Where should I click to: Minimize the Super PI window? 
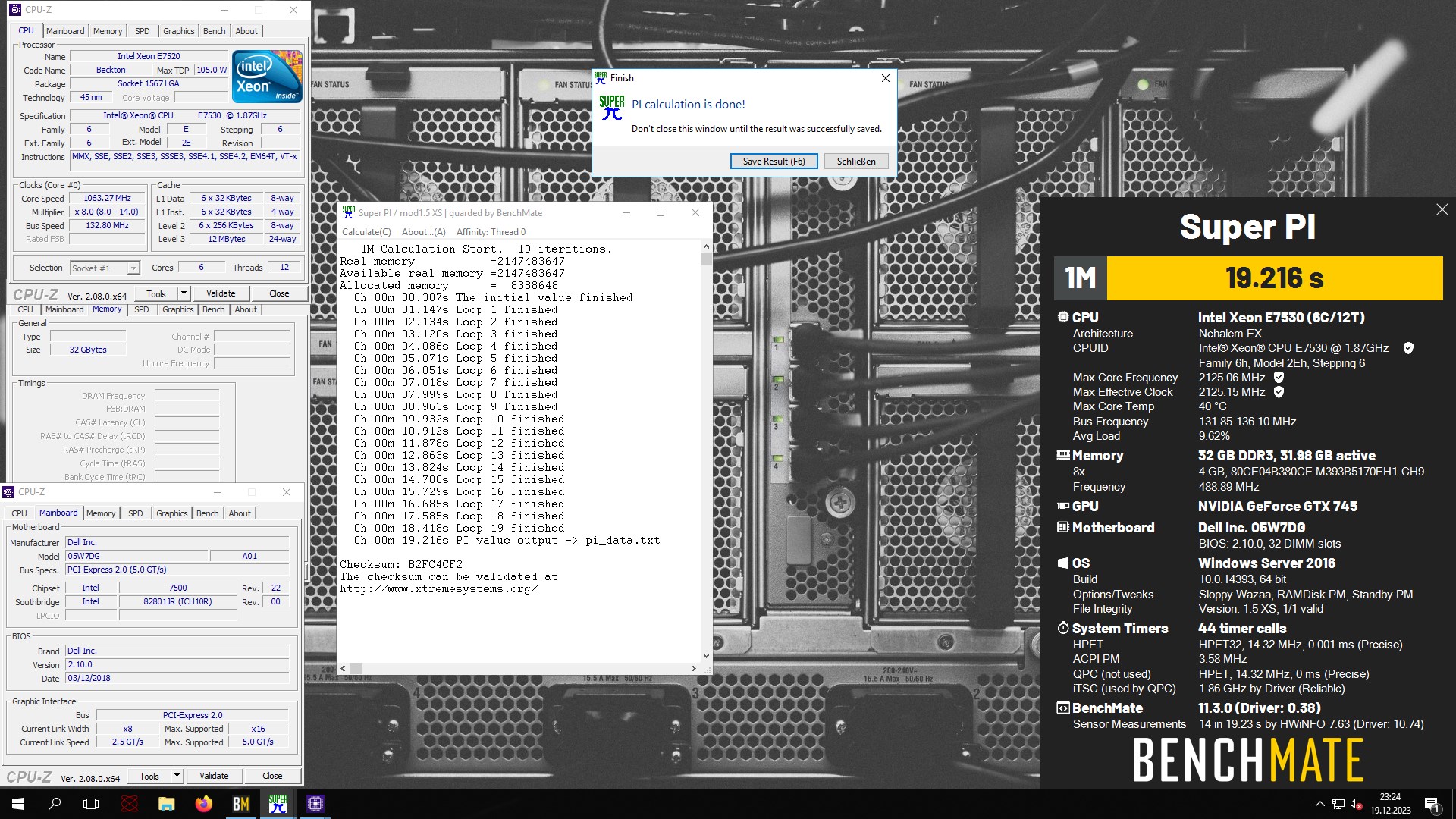[626, 213]
